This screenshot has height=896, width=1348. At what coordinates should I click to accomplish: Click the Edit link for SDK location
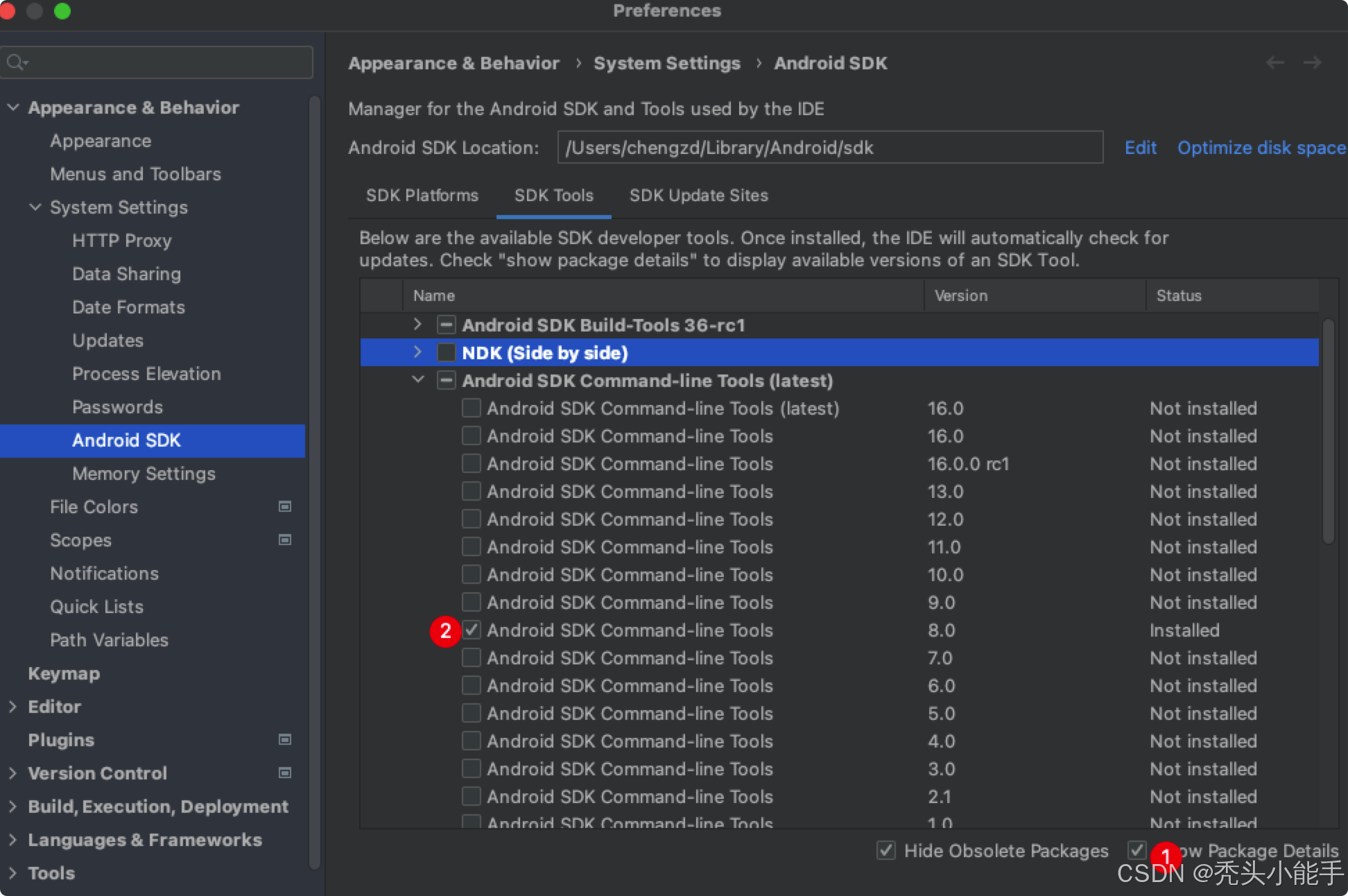pyautogui.click(x=1140, y=148)
